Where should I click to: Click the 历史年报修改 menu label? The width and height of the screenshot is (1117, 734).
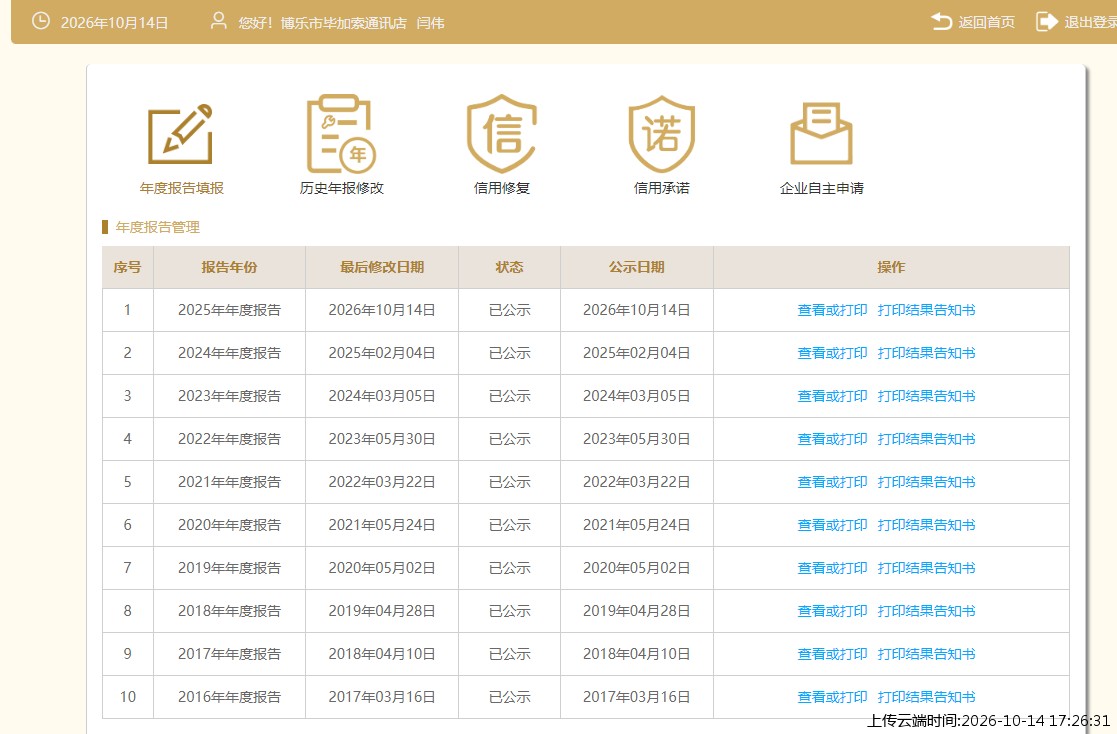tap(342, 188)
